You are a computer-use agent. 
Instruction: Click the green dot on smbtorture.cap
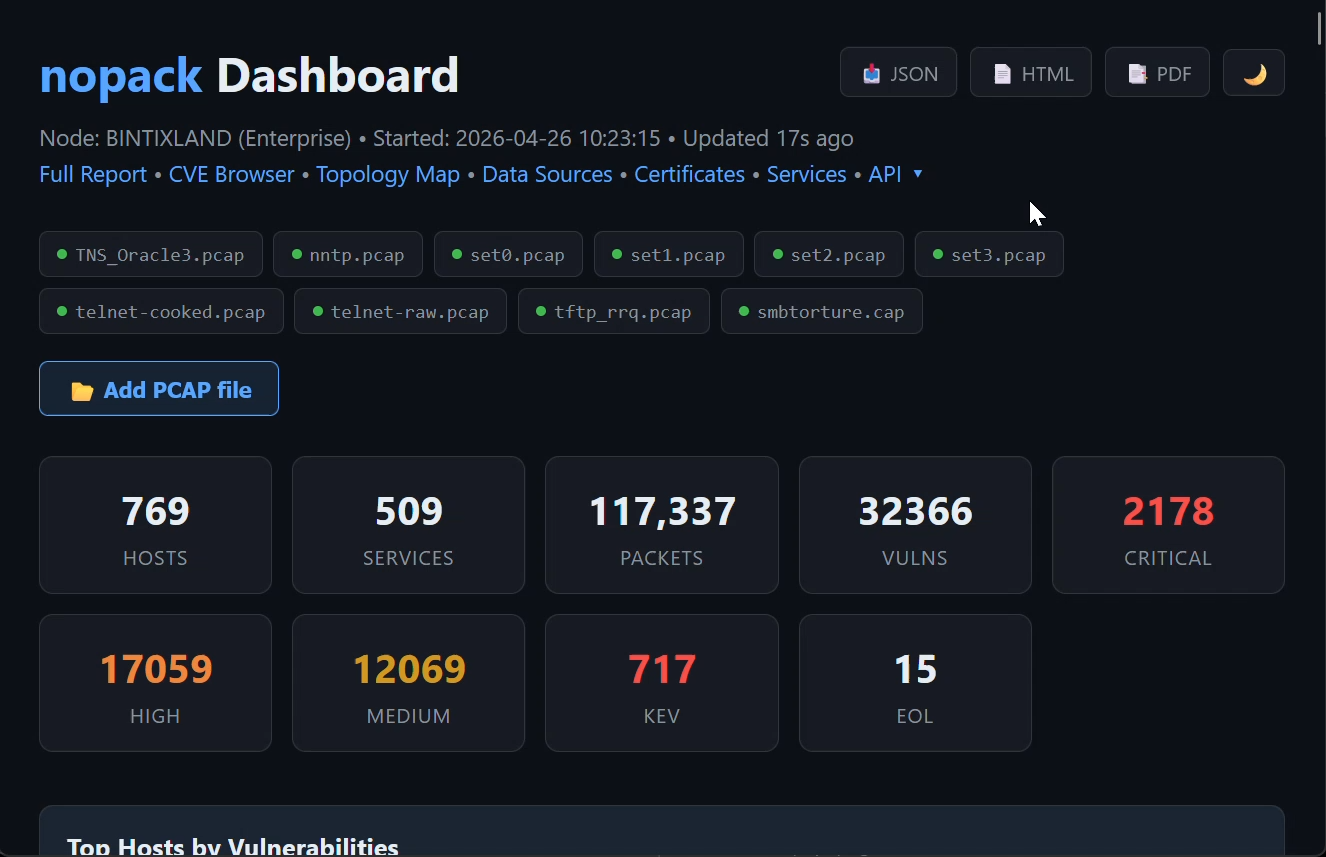tap(742, 311)
